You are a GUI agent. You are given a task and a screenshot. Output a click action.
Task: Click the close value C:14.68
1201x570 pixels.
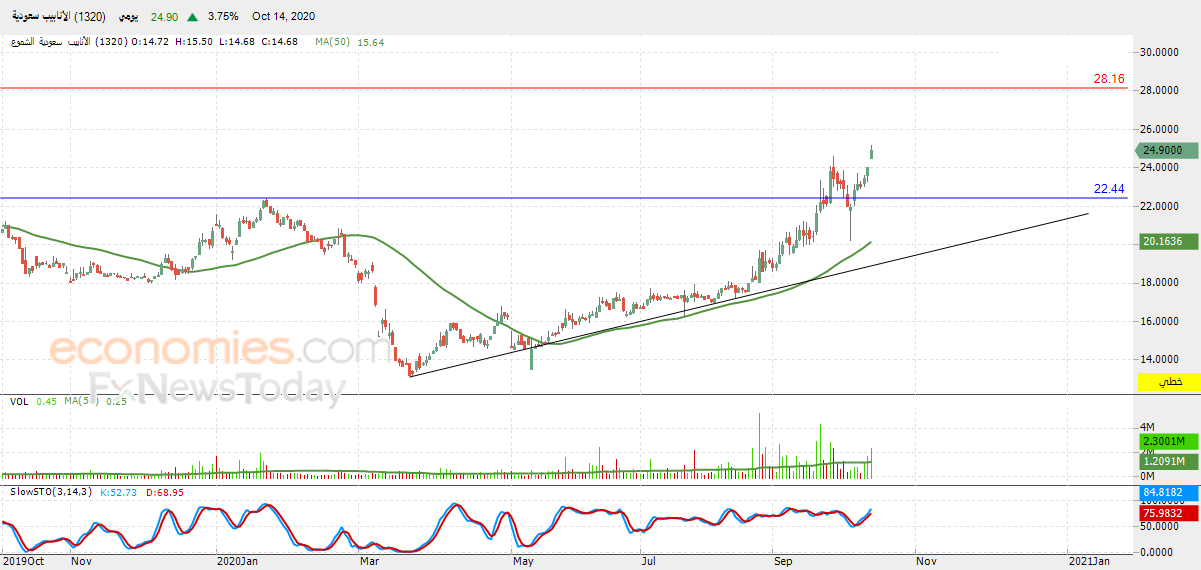tap(278, 42)
